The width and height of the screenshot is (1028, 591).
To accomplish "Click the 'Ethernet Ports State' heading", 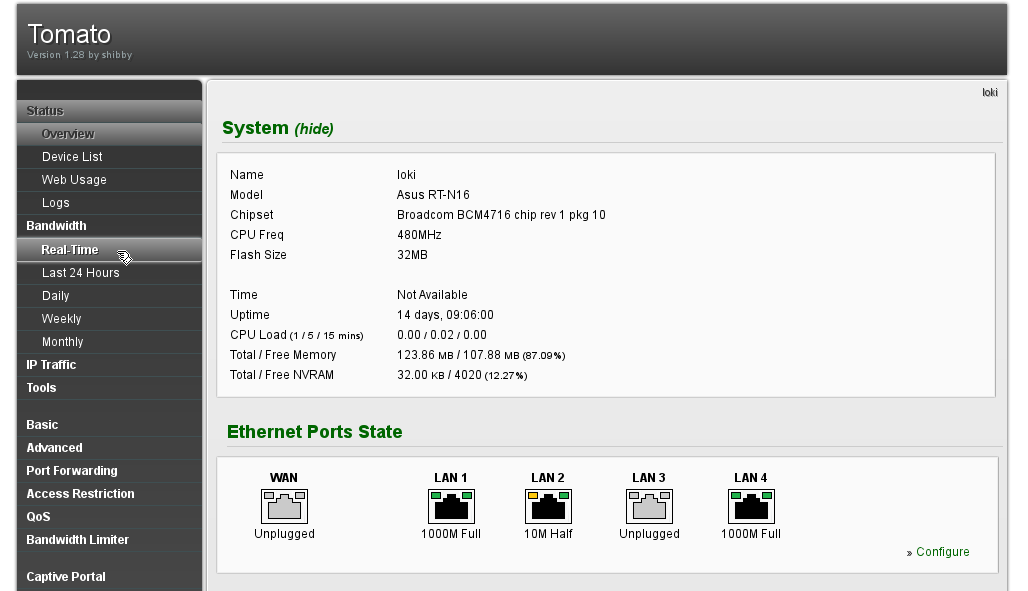I will [315, 432].
